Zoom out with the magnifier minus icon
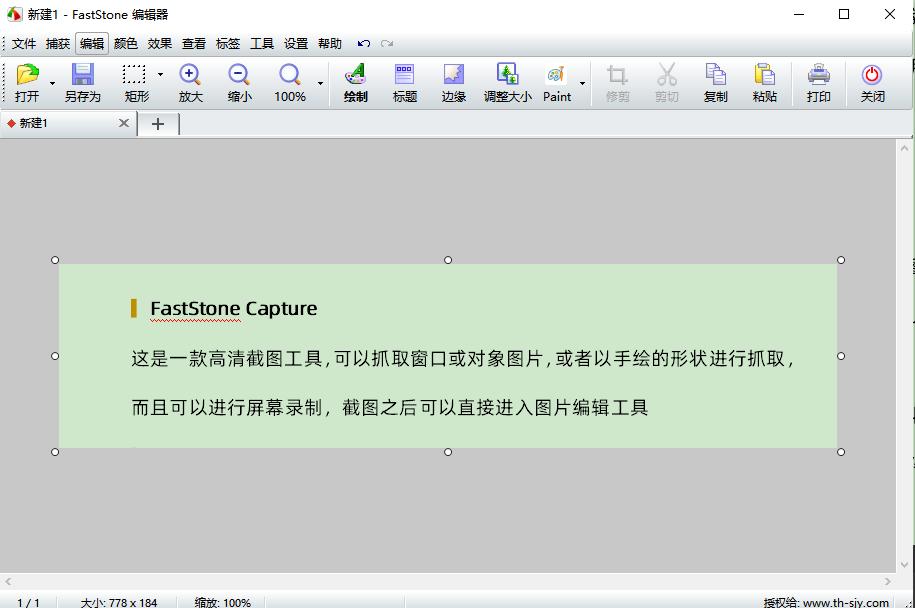 [239, 80]
